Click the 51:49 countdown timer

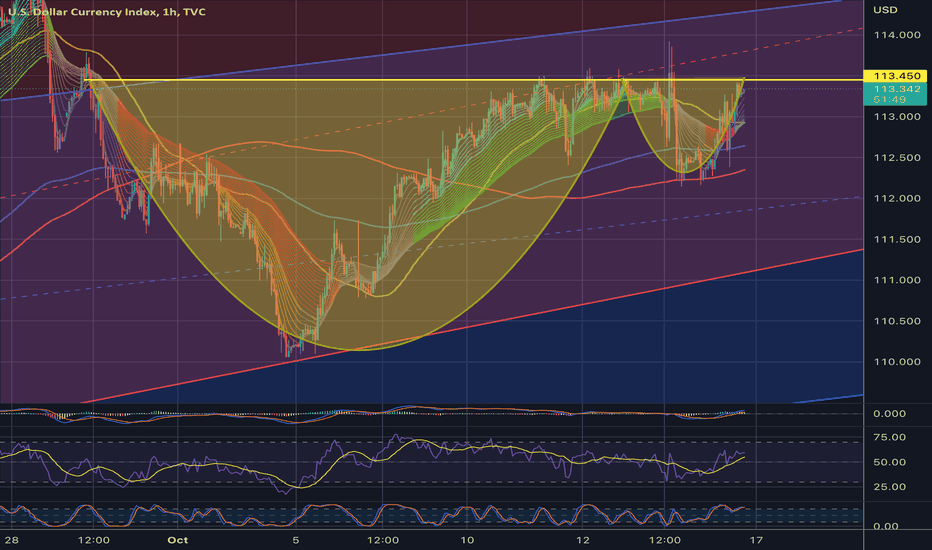[889, 100]
